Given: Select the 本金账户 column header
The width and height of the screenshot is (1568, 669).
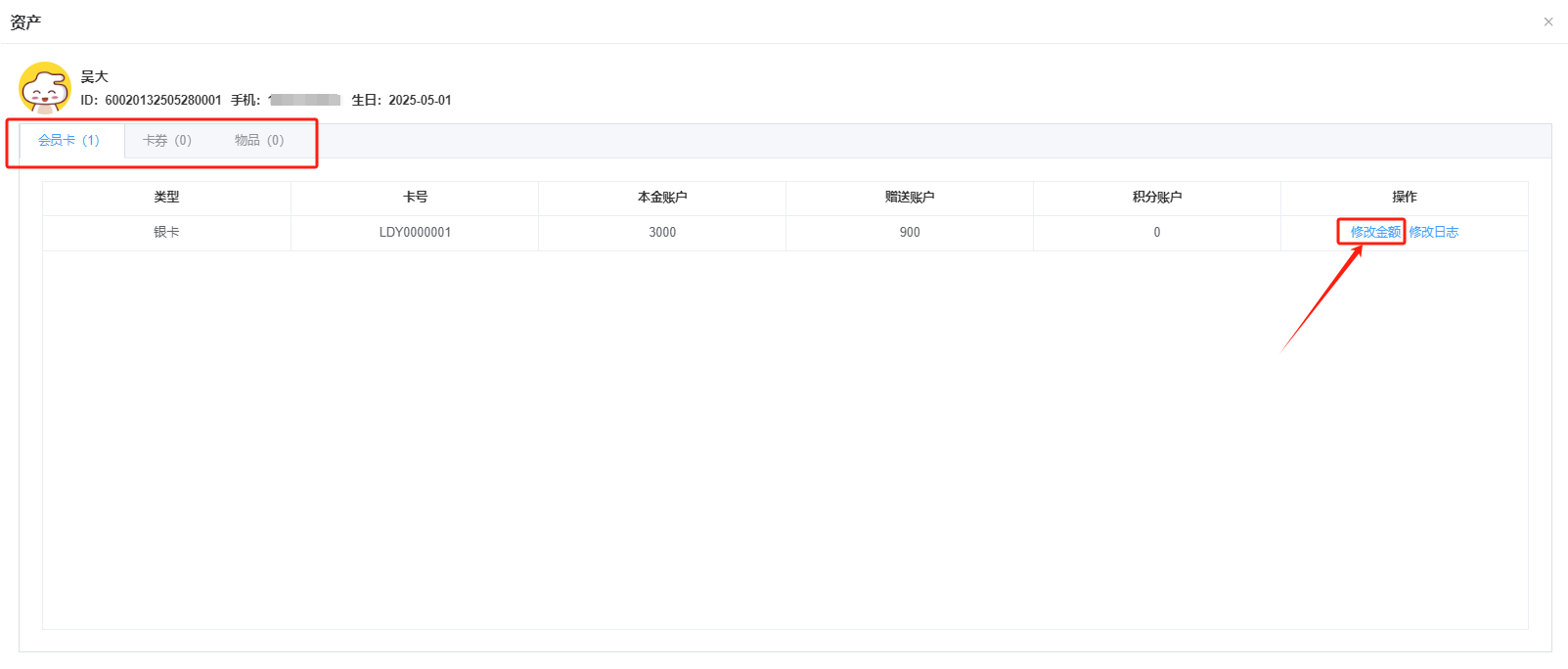Looking at the screenshot, I should click(x=662, y=198).
